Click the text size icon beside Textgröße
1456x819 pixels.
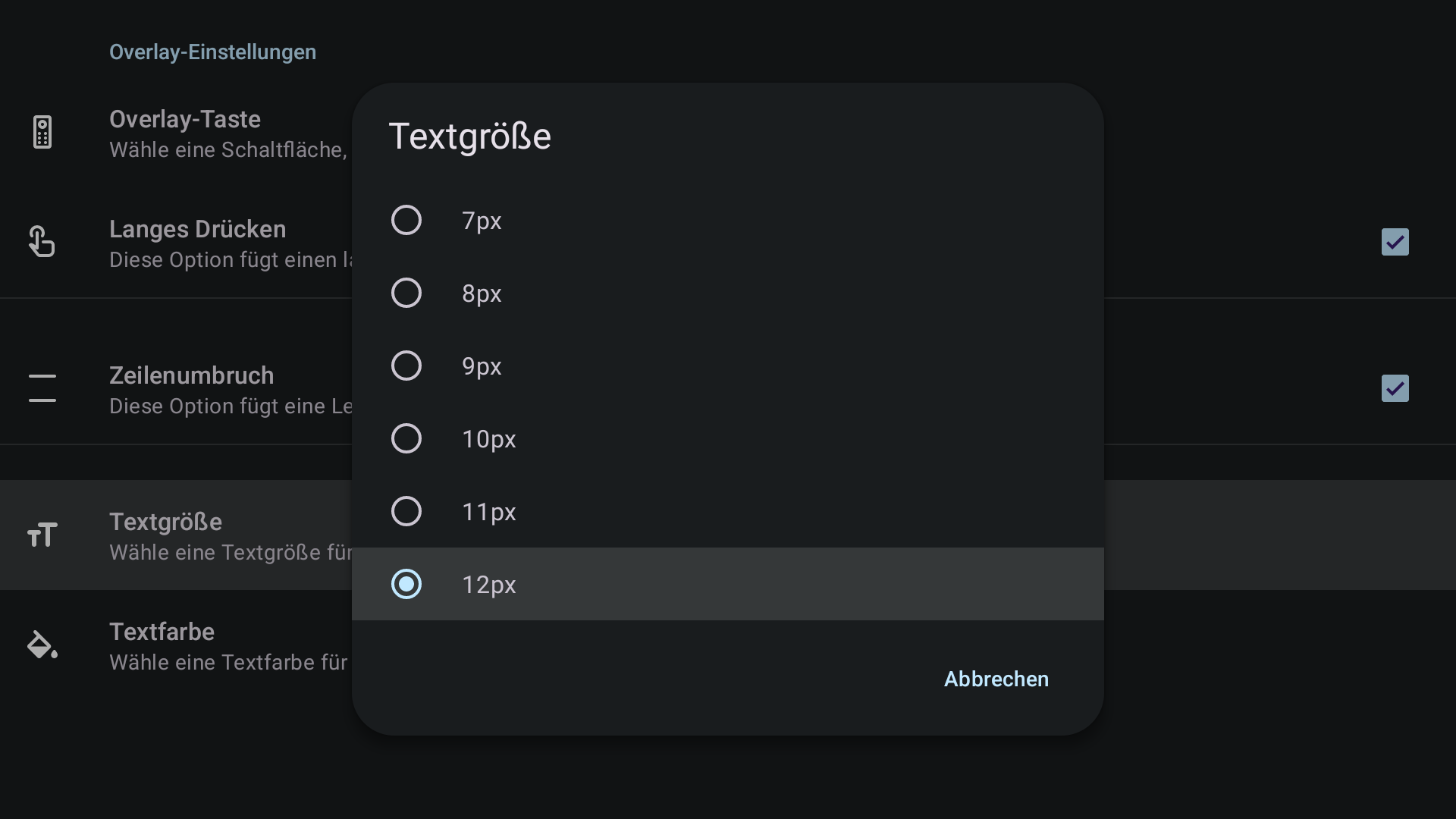tap(42, 535)
